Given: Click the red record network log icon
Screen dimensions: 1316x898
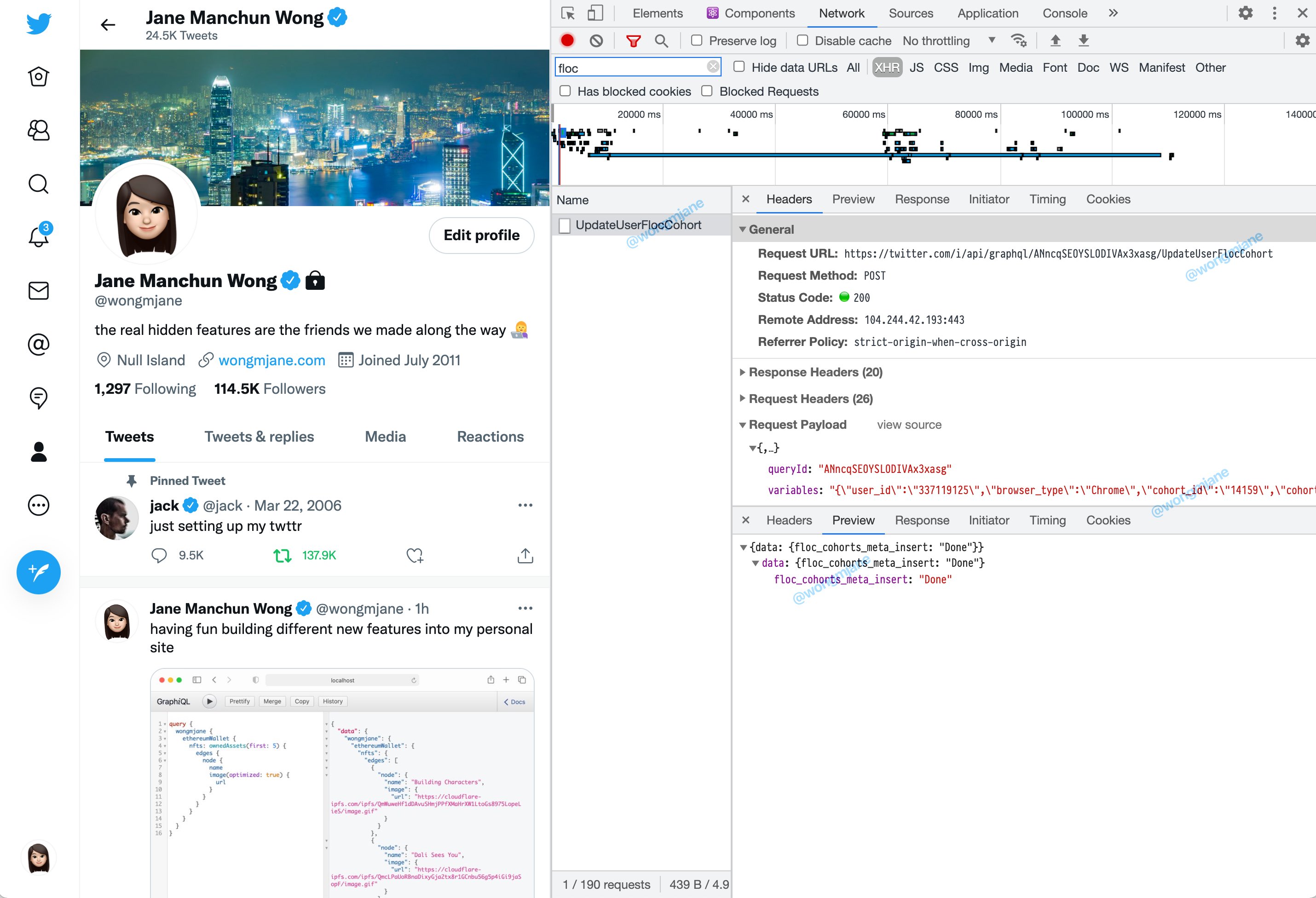Looking at the screenshot, I should click(x=567, y=41).
